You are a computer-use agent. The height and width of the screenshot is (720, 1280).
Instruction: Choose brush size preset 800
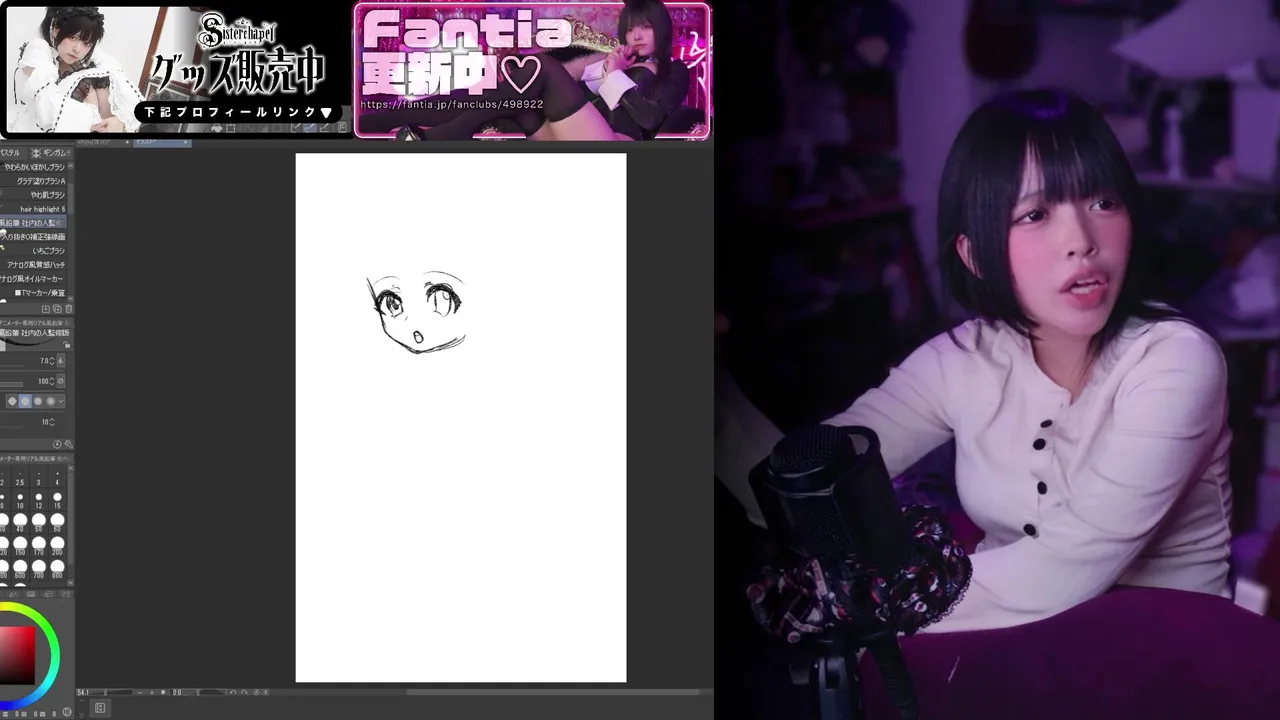(57, 568)
